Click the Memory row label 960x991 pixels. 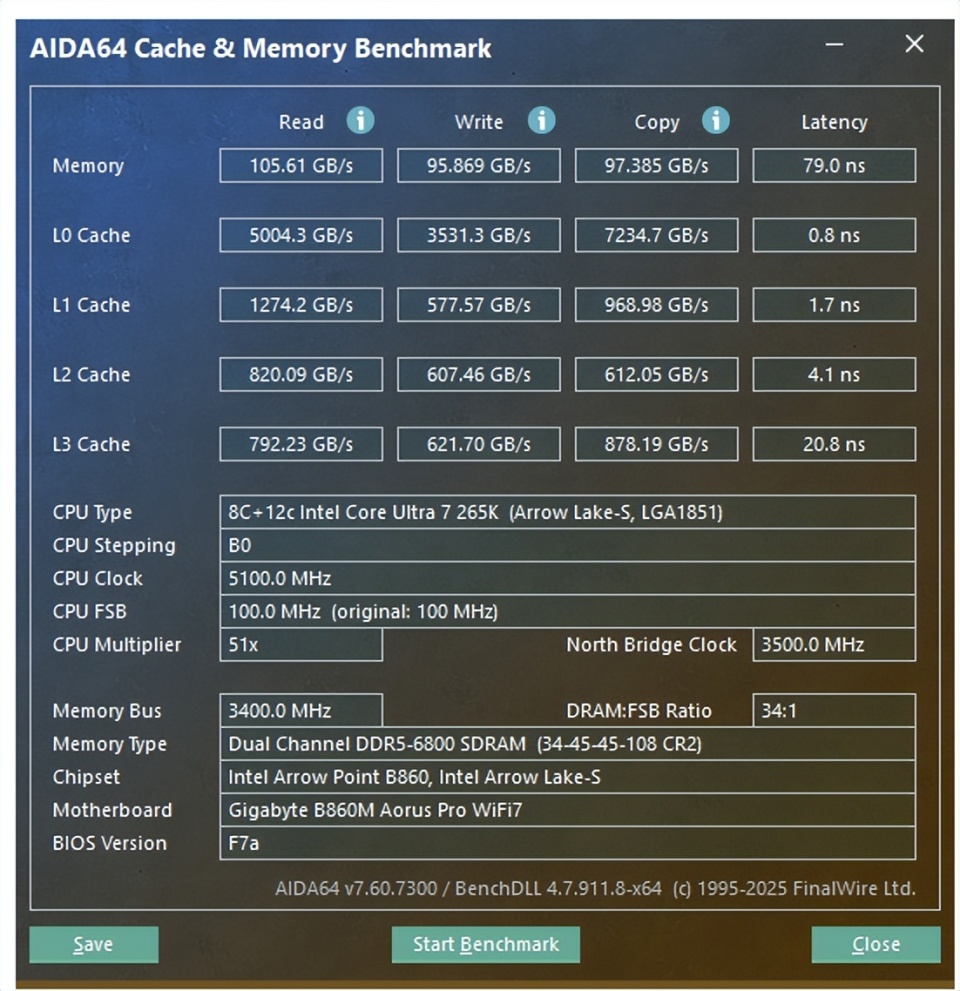[88, 166]
